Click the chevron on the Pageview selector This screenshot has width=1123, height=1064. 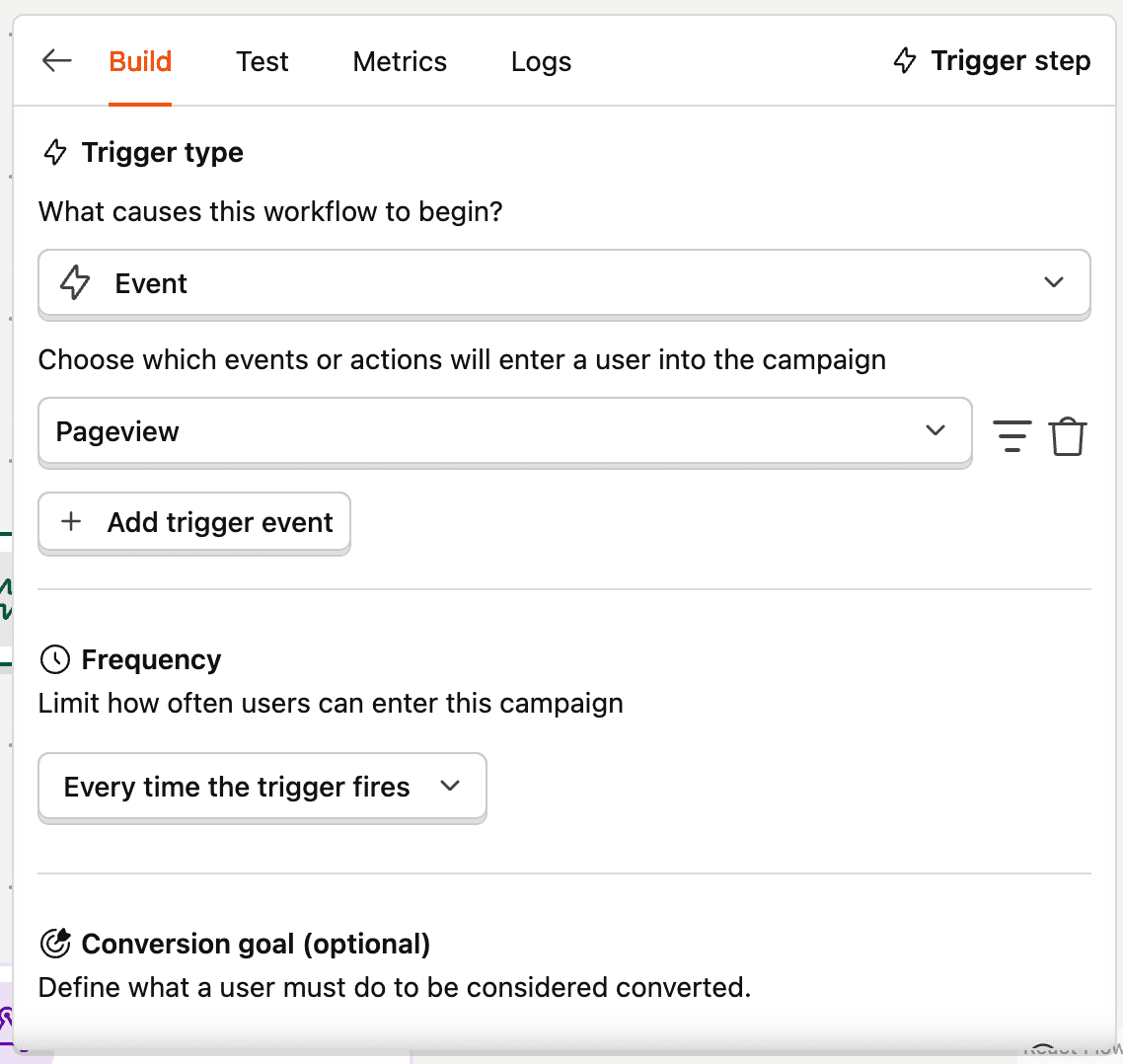[x=935, y=431]
